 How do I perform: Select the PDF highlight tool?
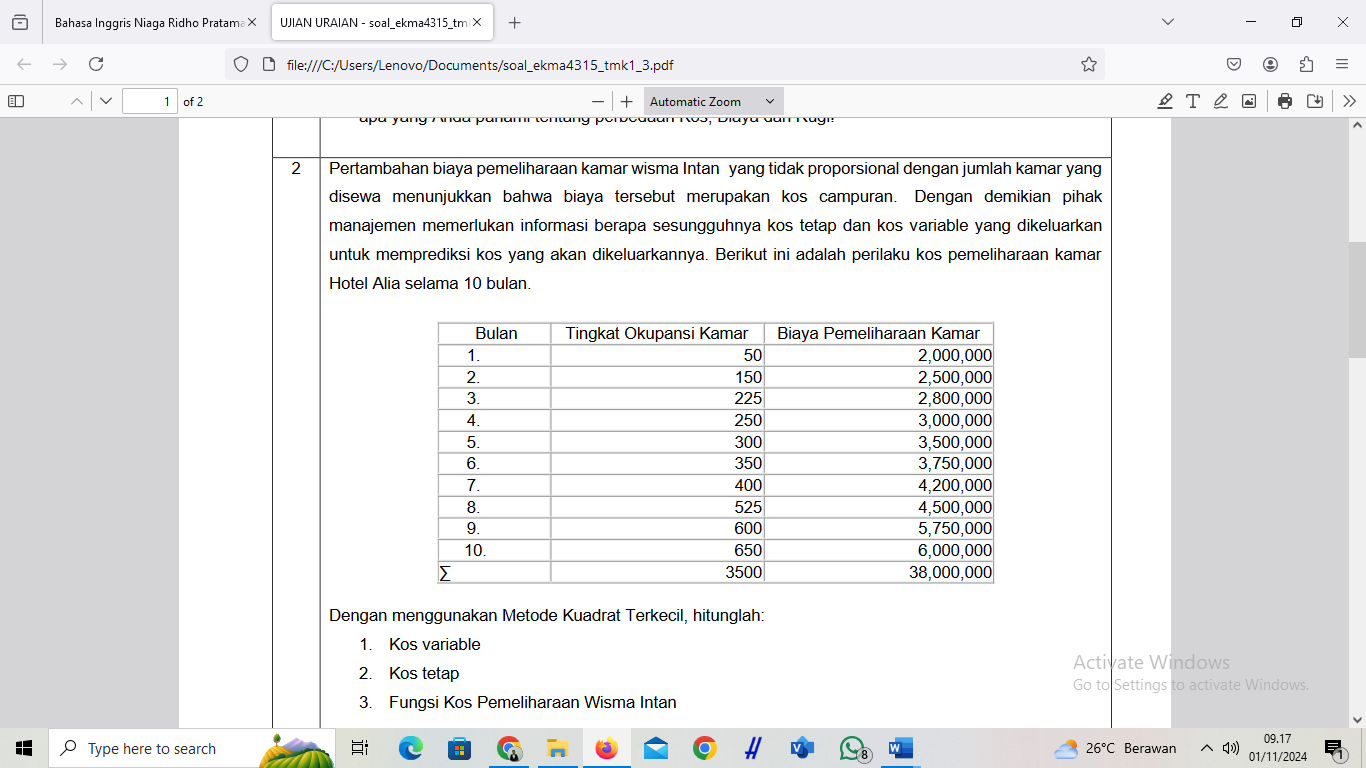click(1165, 101)
